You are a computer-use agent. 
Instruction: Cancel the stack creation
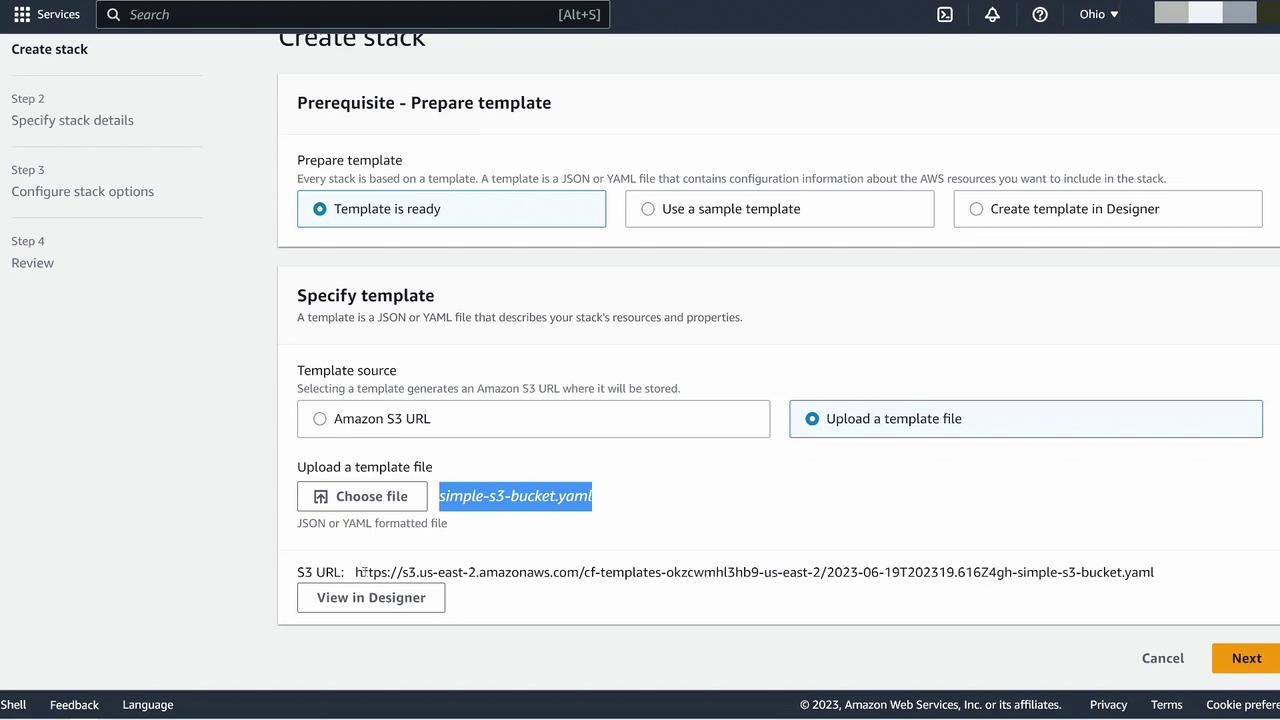tap(1163, 658)
